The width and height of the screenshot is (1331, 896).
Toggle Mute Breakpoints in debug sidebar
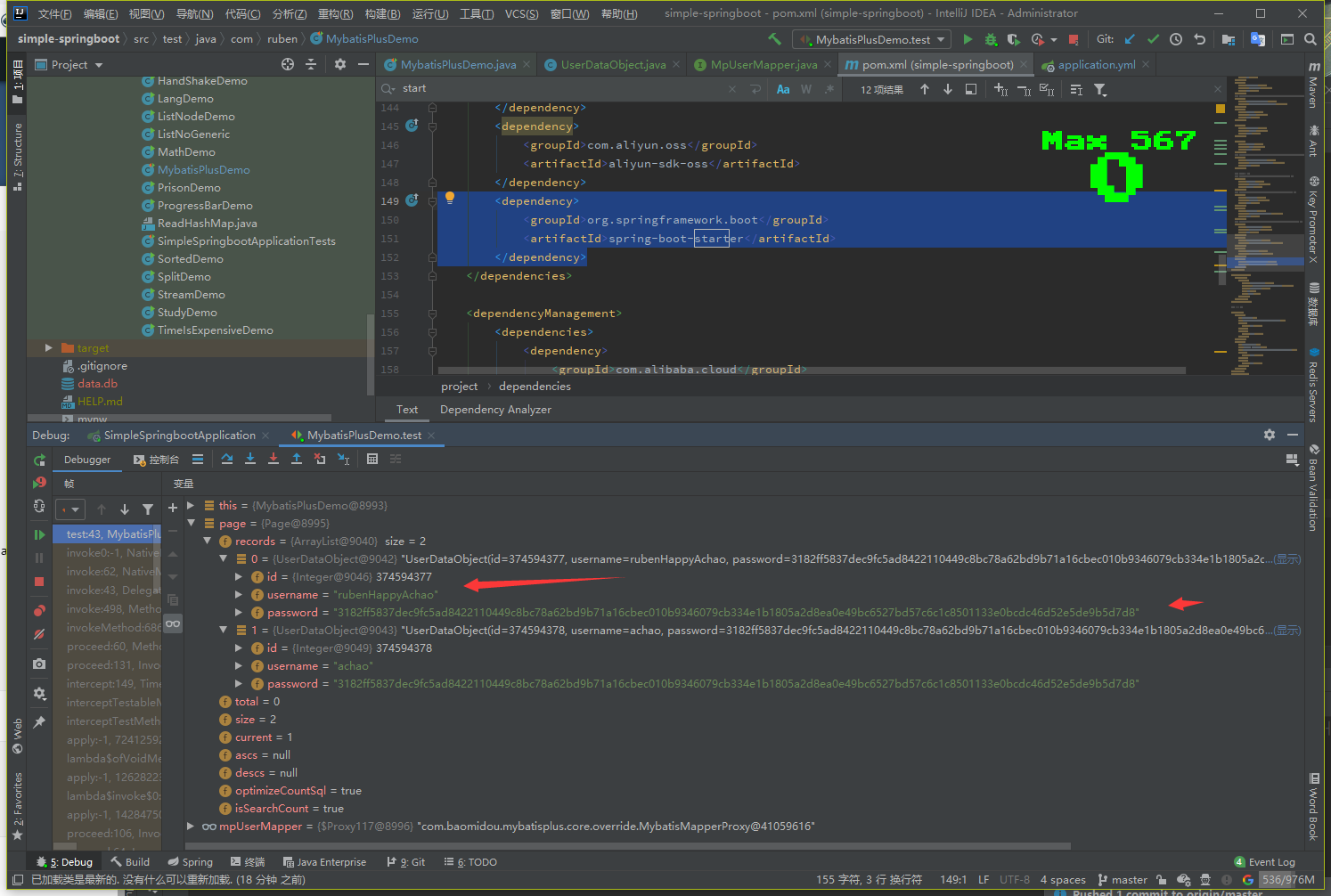tap(39, 635)
